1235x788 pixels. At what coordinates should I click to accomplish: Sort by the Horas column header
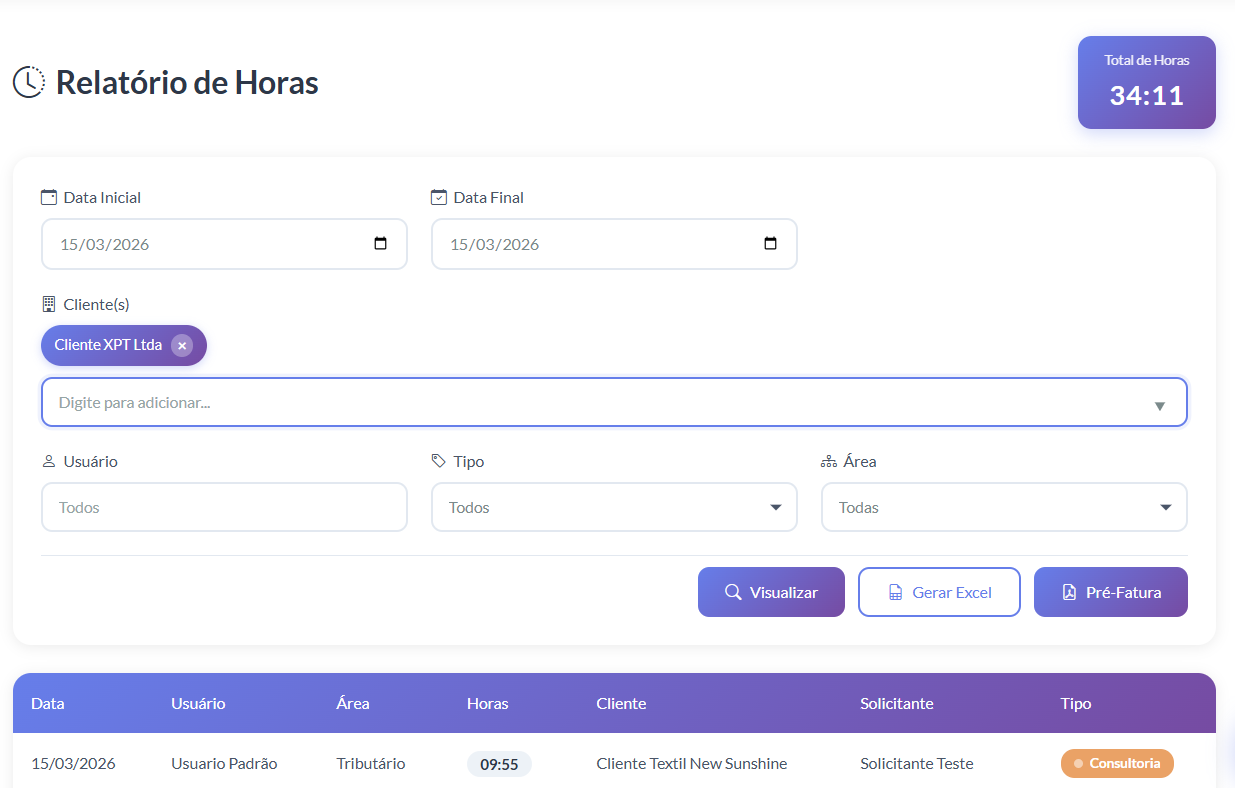click(x=487, y=703)
